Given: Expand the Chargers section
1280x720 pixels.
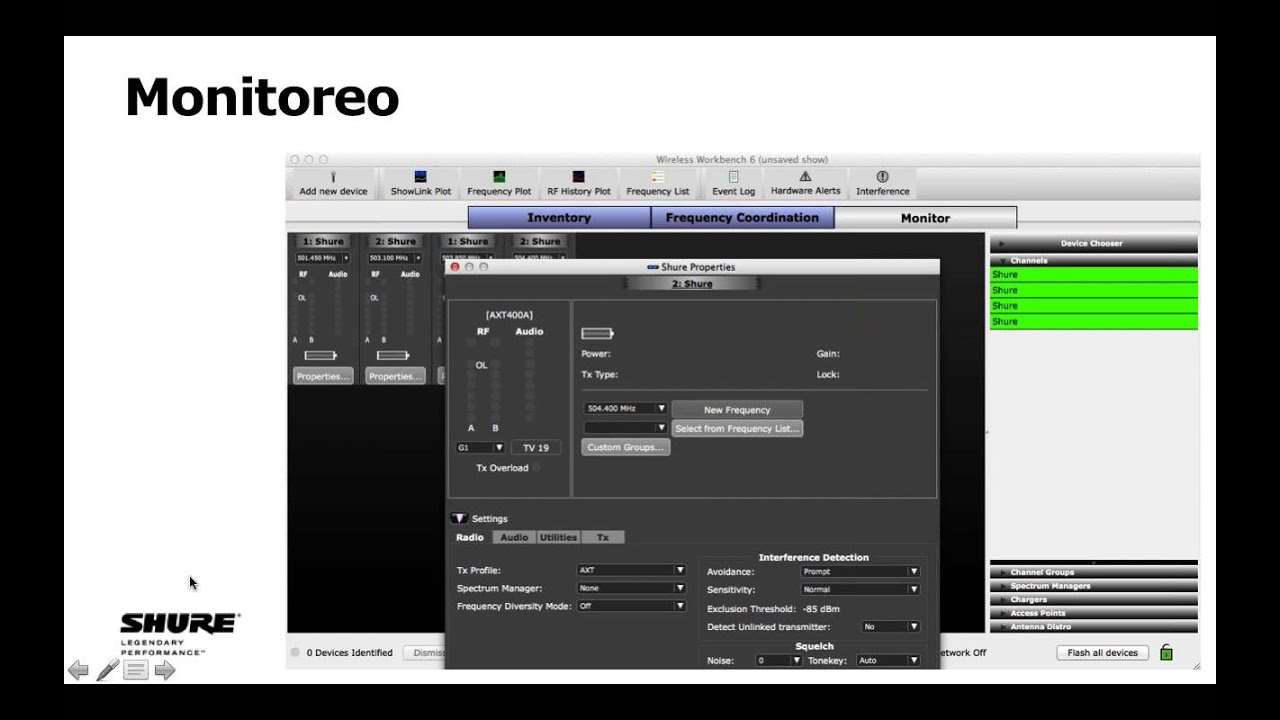Looking at the screenshot, I should coord(1093,600).
